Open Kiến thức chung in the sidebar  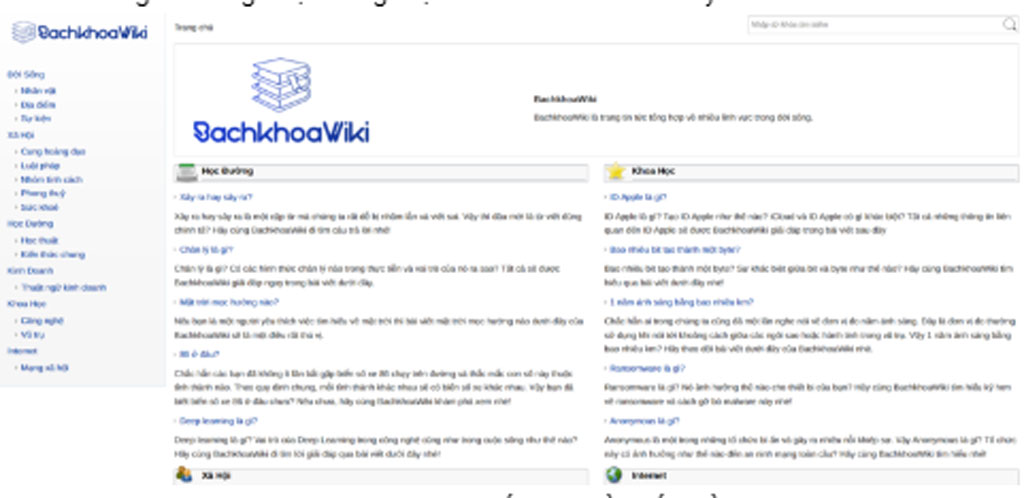click(x=53, y=255)
